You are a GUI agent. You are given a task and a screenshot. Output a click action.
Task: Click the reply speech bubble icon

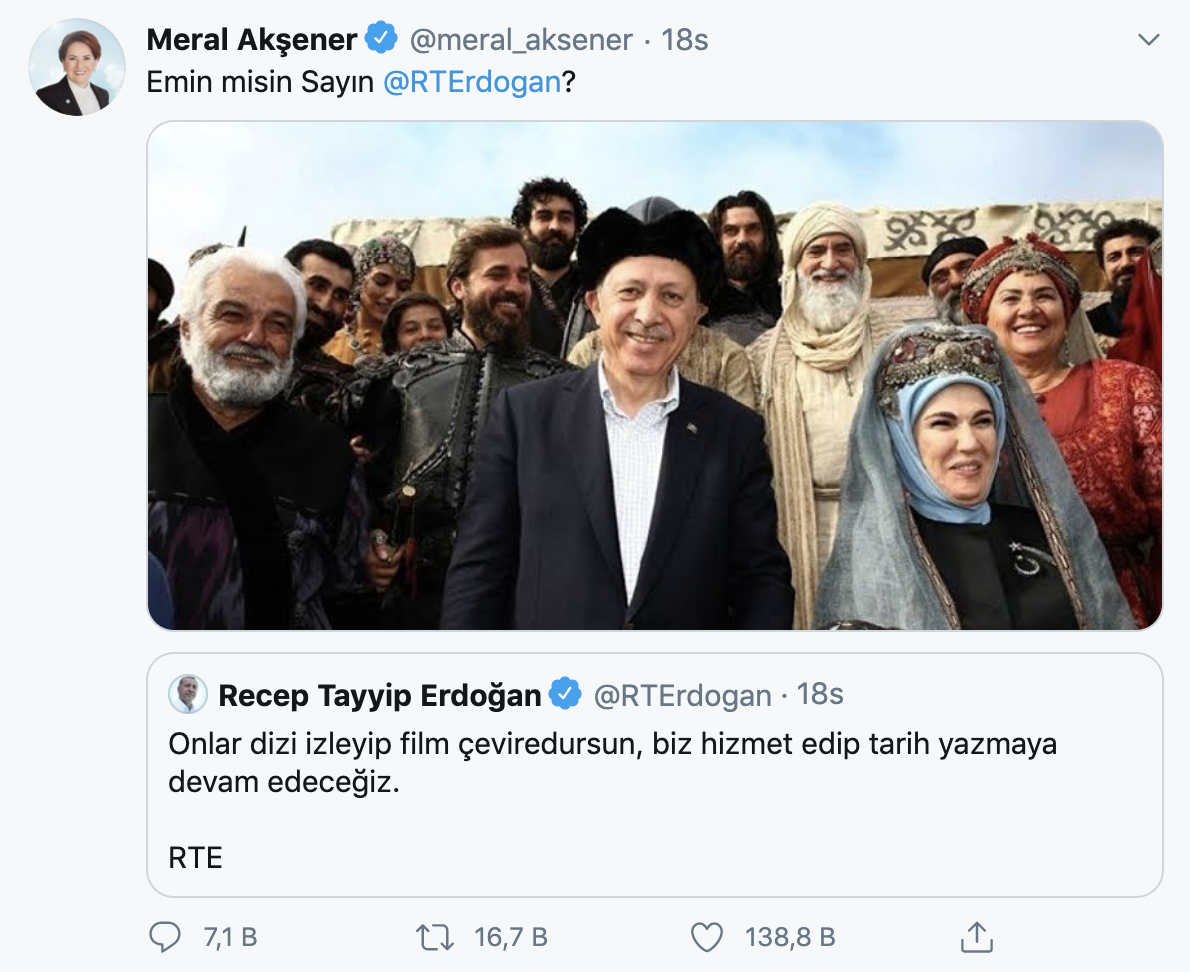[x=165, y=937]
